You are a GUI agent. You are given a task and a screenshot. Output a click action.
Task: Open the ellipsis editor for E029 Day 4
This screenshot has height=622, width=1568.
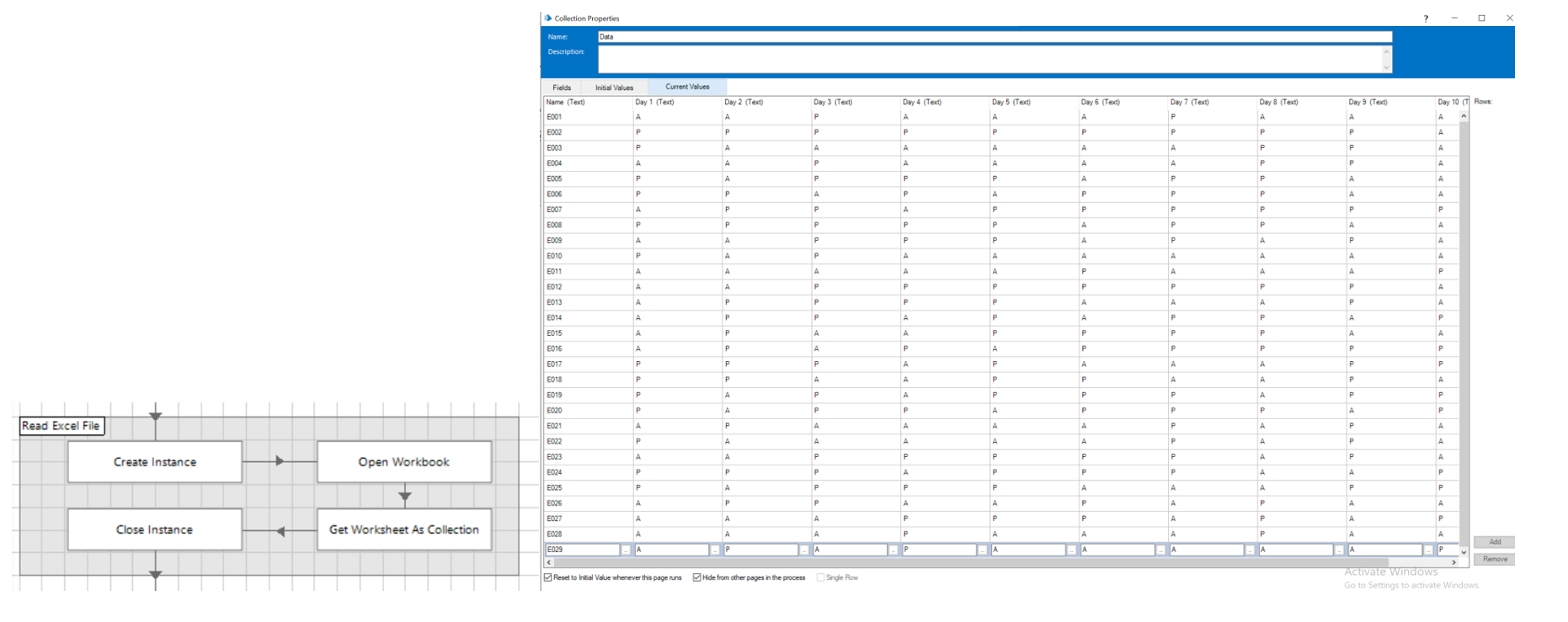(x=983, y=550)
